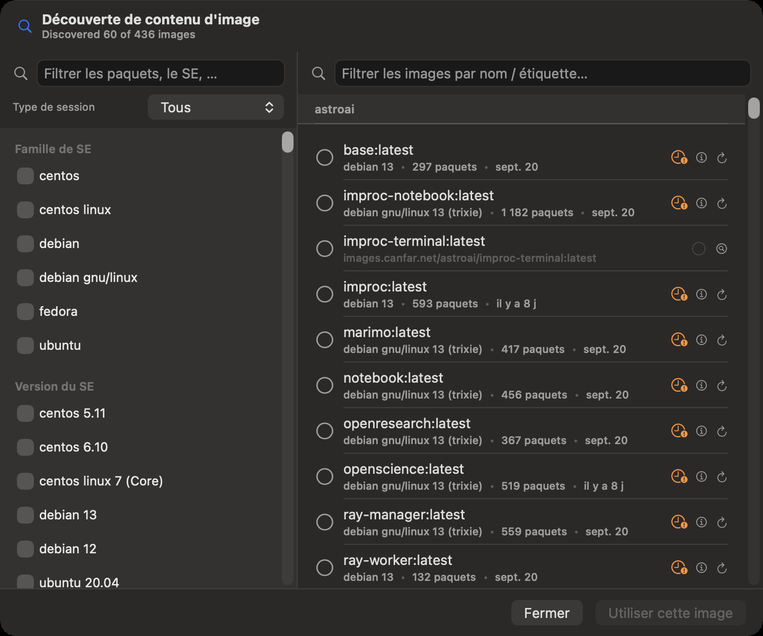The image size is (763, 636).
Task: Refresh the marimo:latest image
Action: tap(722, 340)
